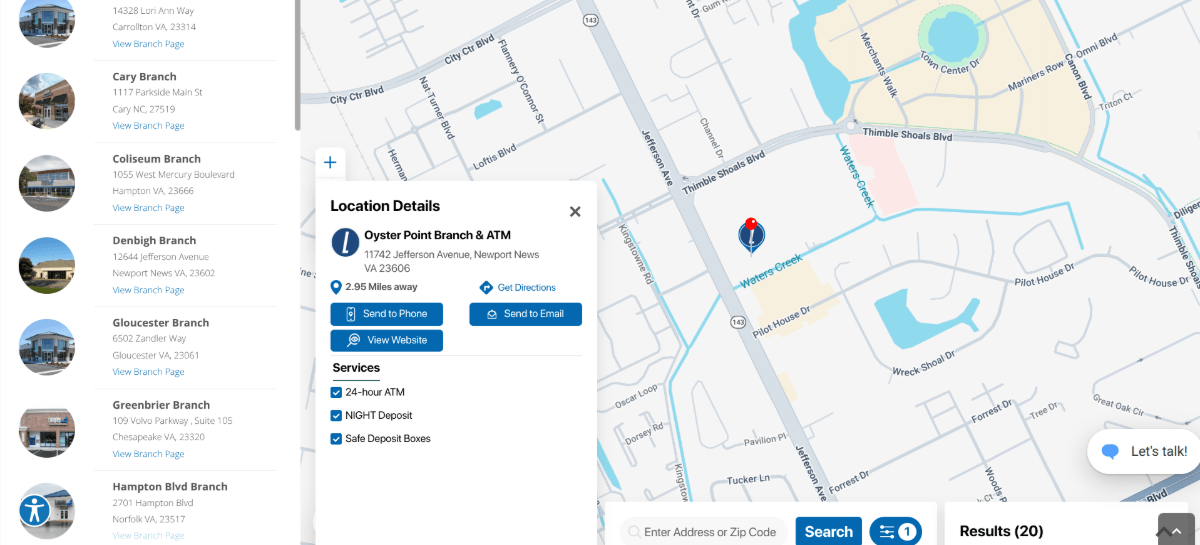This screenshot has height=545, width=1200.
Task: Open Cary Branch View Branch Page link
Action: (148, 126)
